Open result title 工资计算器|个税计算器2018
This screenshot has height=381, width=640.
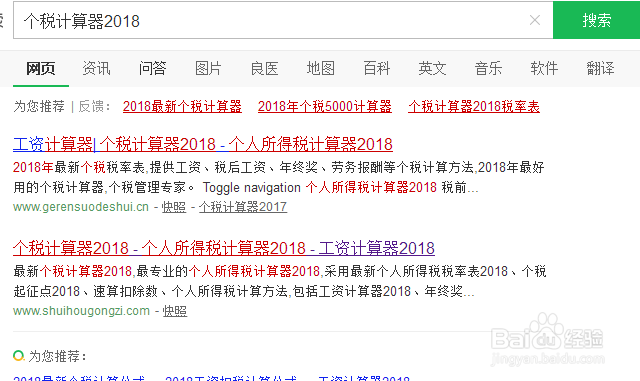pos(203,144)
